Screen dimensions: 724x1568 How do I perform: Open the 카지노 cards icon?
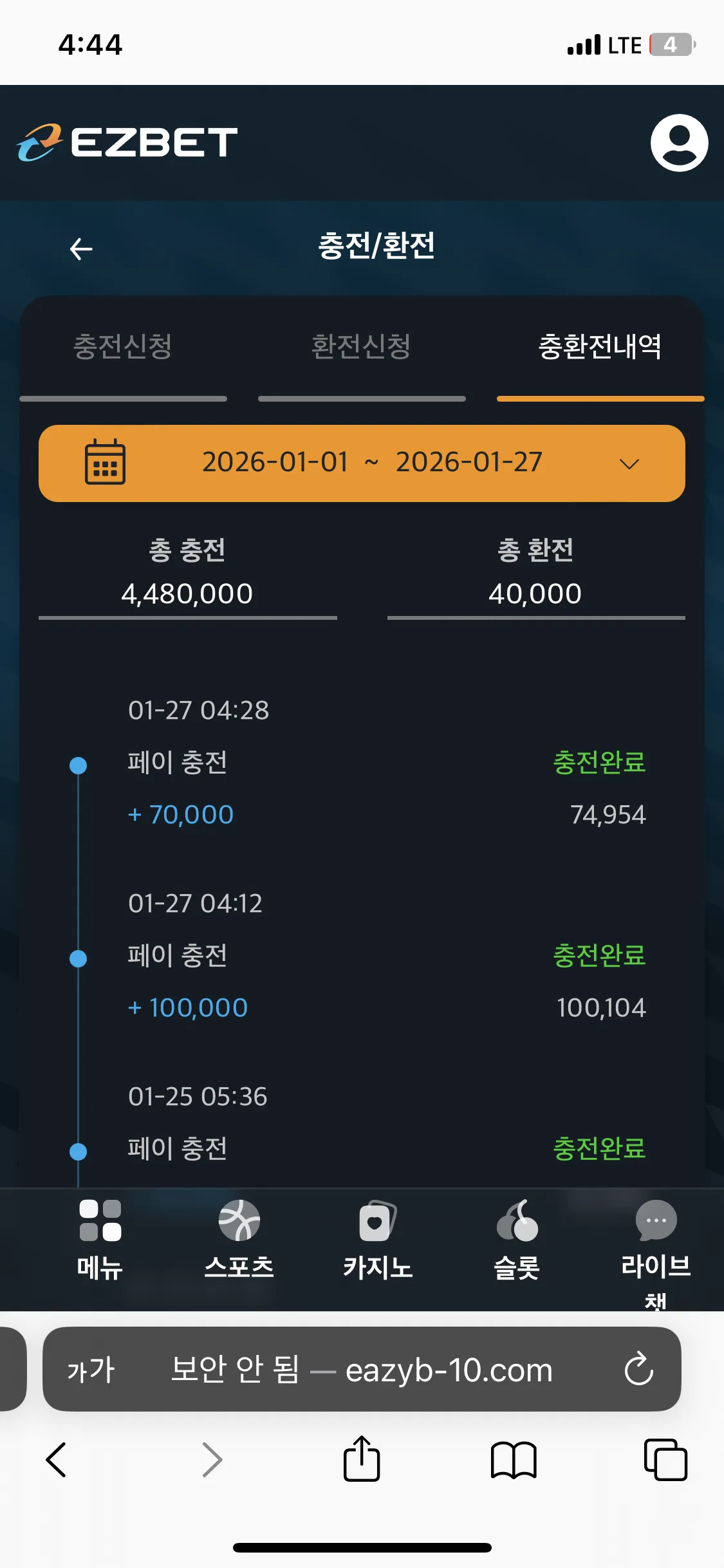tap(378, 1220)
